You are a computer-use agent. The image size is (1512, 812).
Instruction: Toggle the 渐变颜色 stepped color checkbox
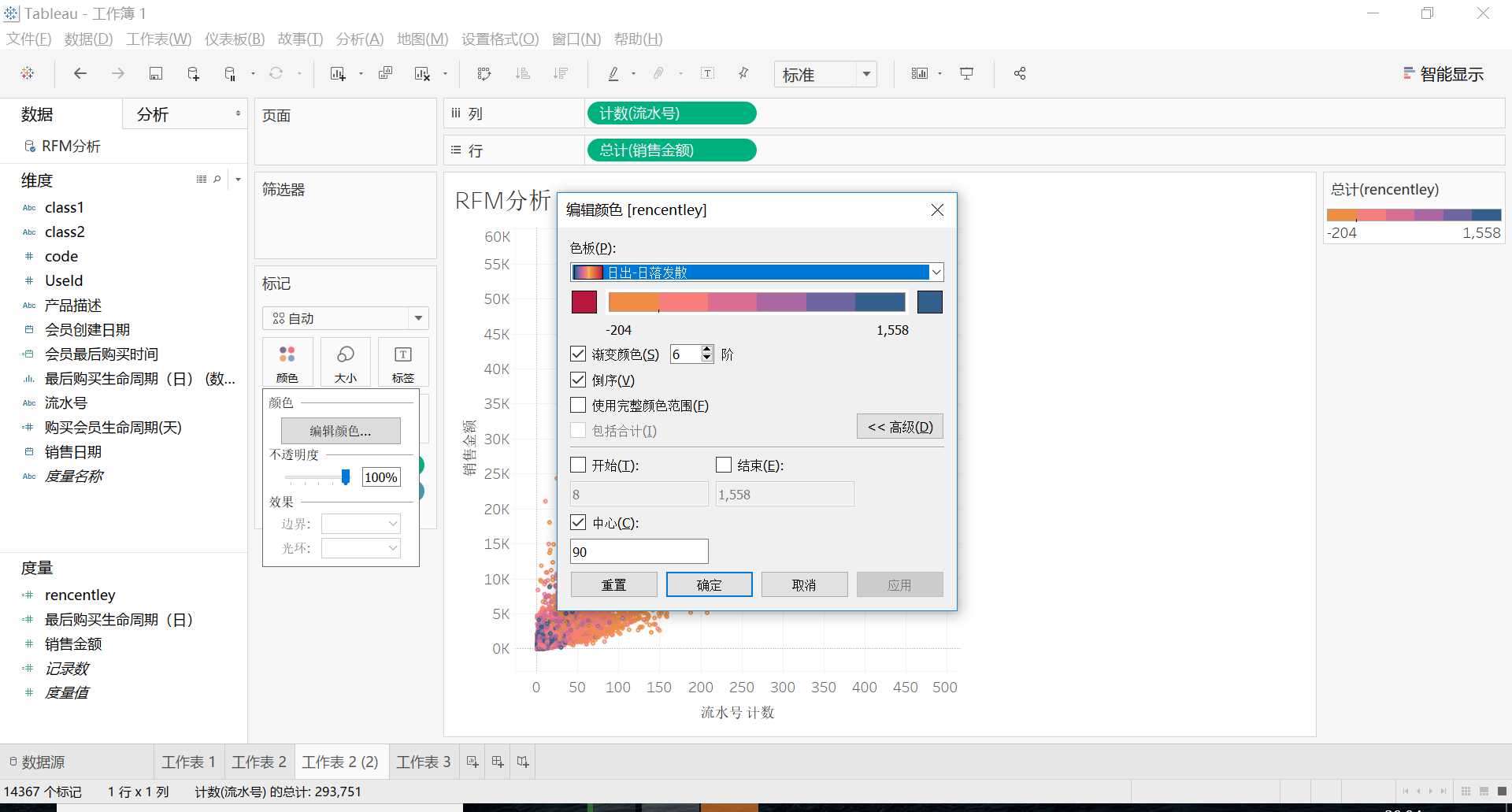(x=578, y=354)
